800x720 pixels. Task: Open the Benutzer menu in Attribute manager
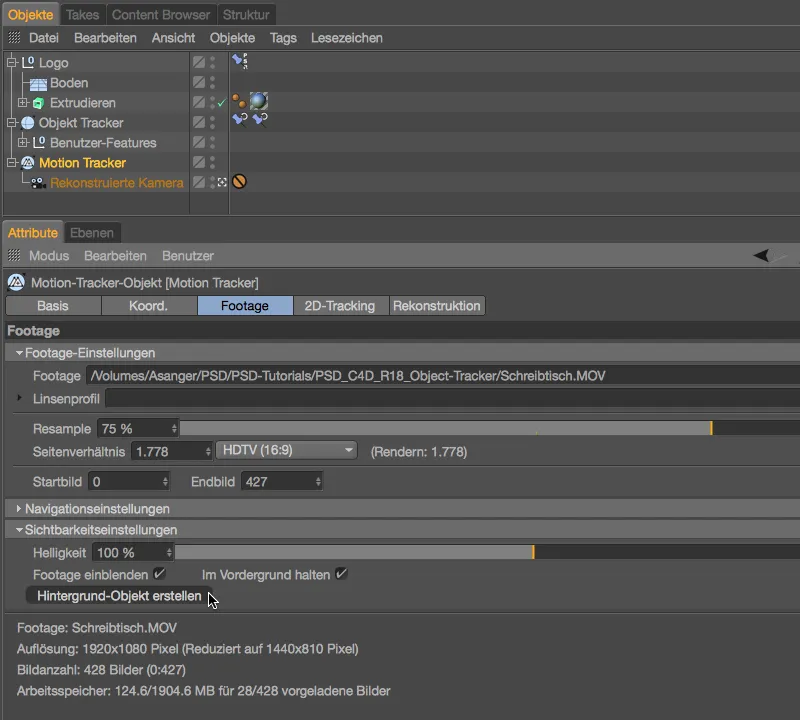(188, 256)
